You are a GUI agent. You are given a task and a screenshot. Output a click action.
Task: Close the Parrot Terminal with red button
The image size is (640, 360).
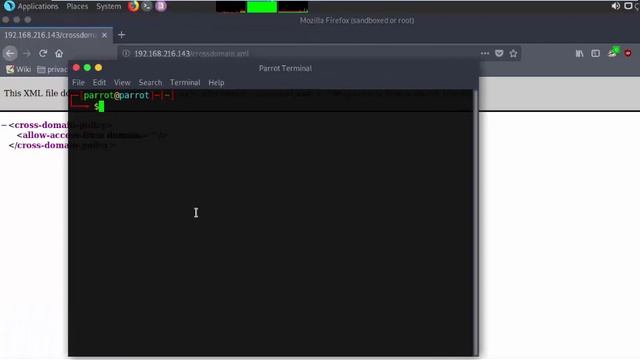pos(76,68)
